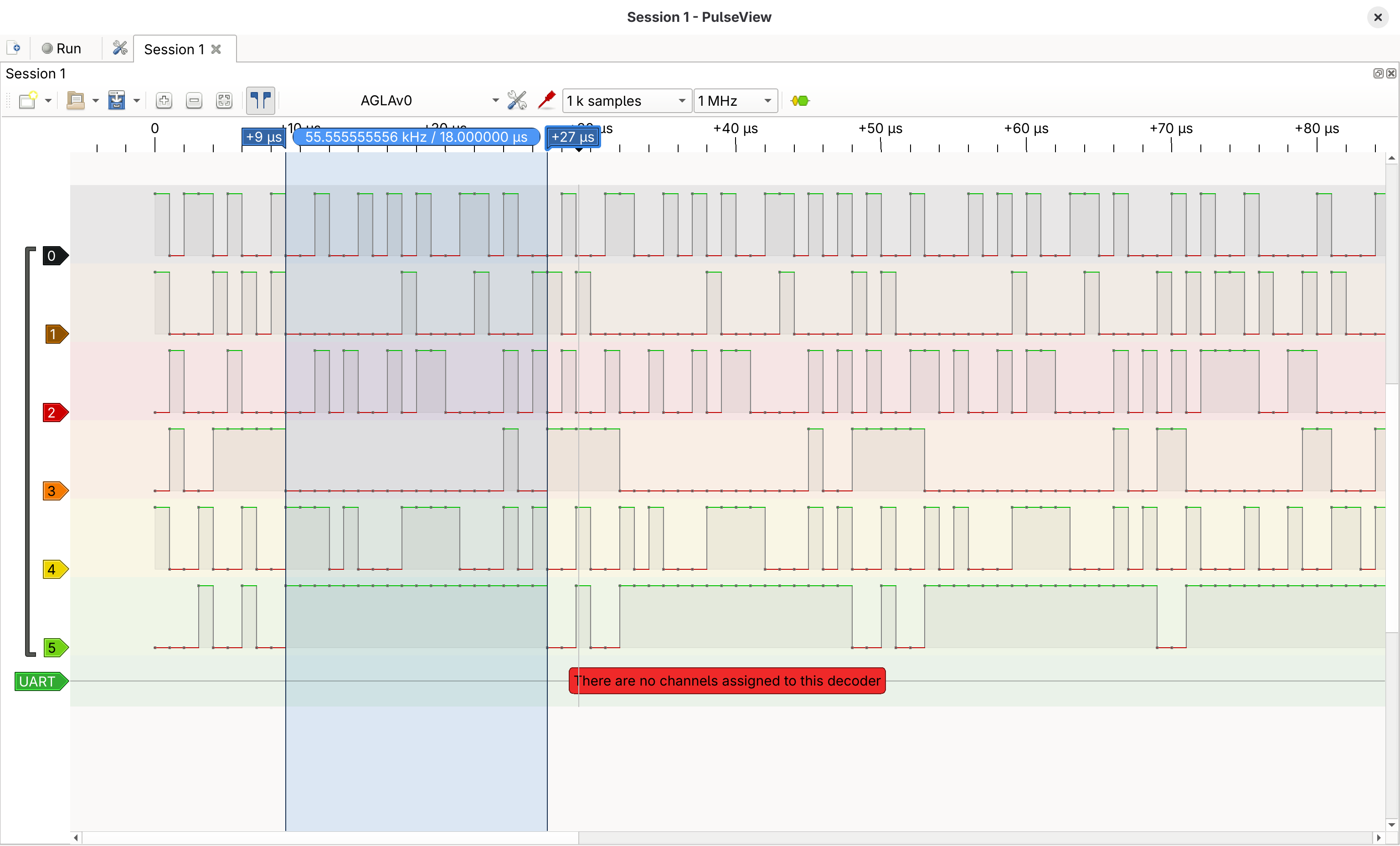Open the configure device wrench icon

[516, 101]
